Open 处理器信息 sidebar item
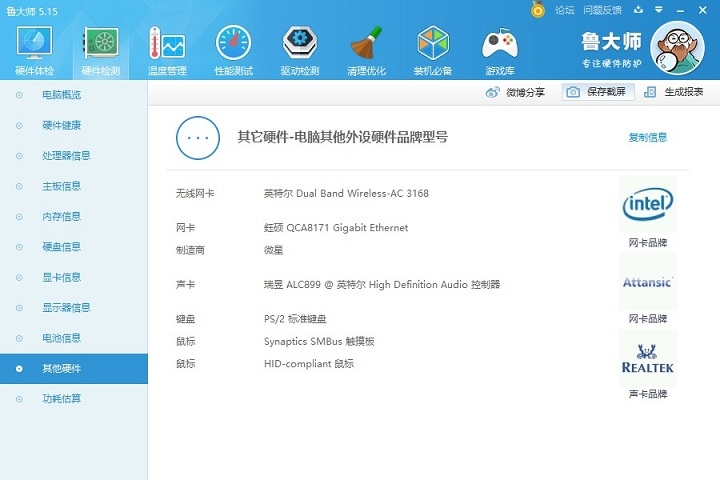 66,156
